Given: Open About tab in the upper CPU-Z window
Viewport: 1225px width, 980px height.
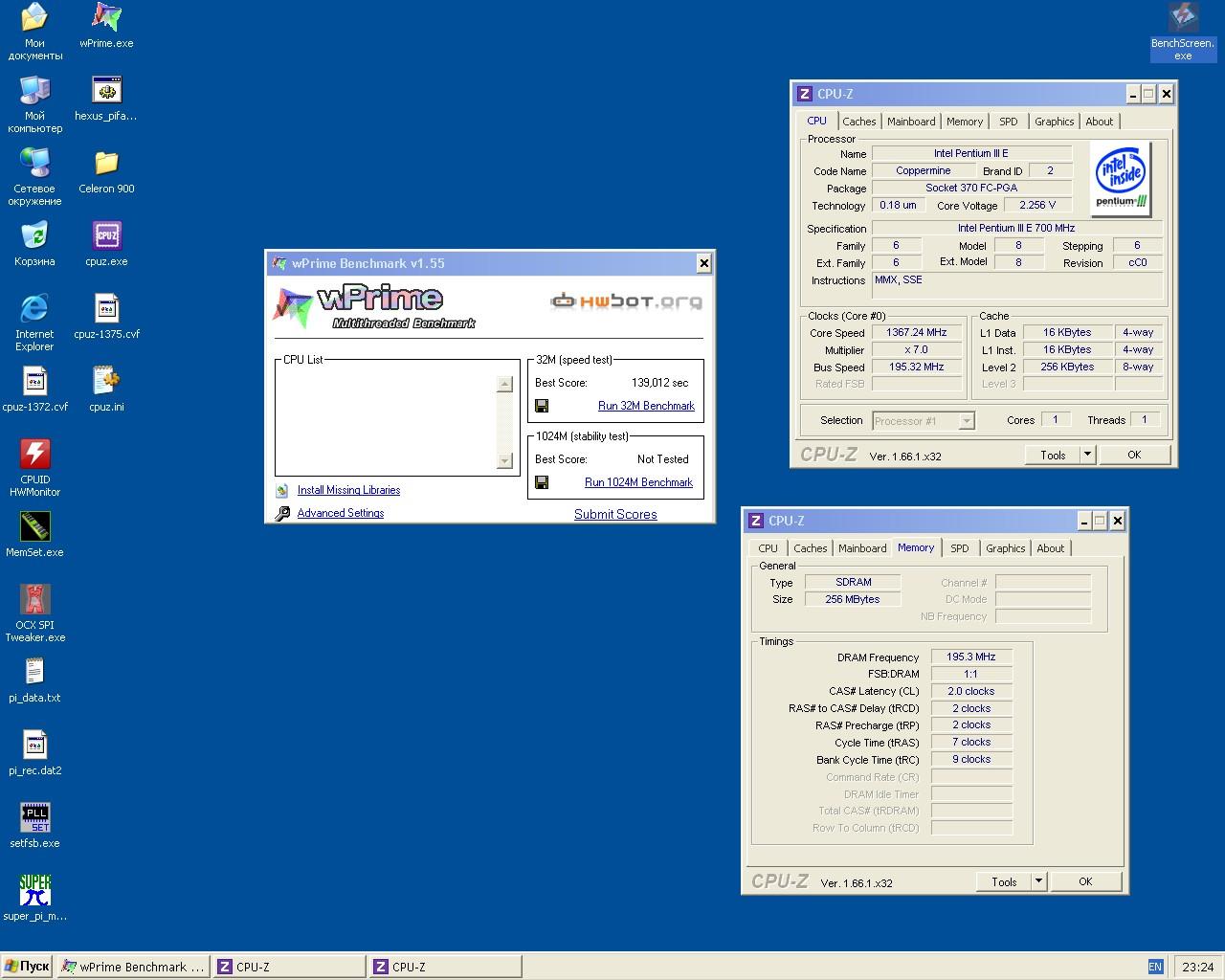Looking at the screenshot, I should tap(1100, 122).
